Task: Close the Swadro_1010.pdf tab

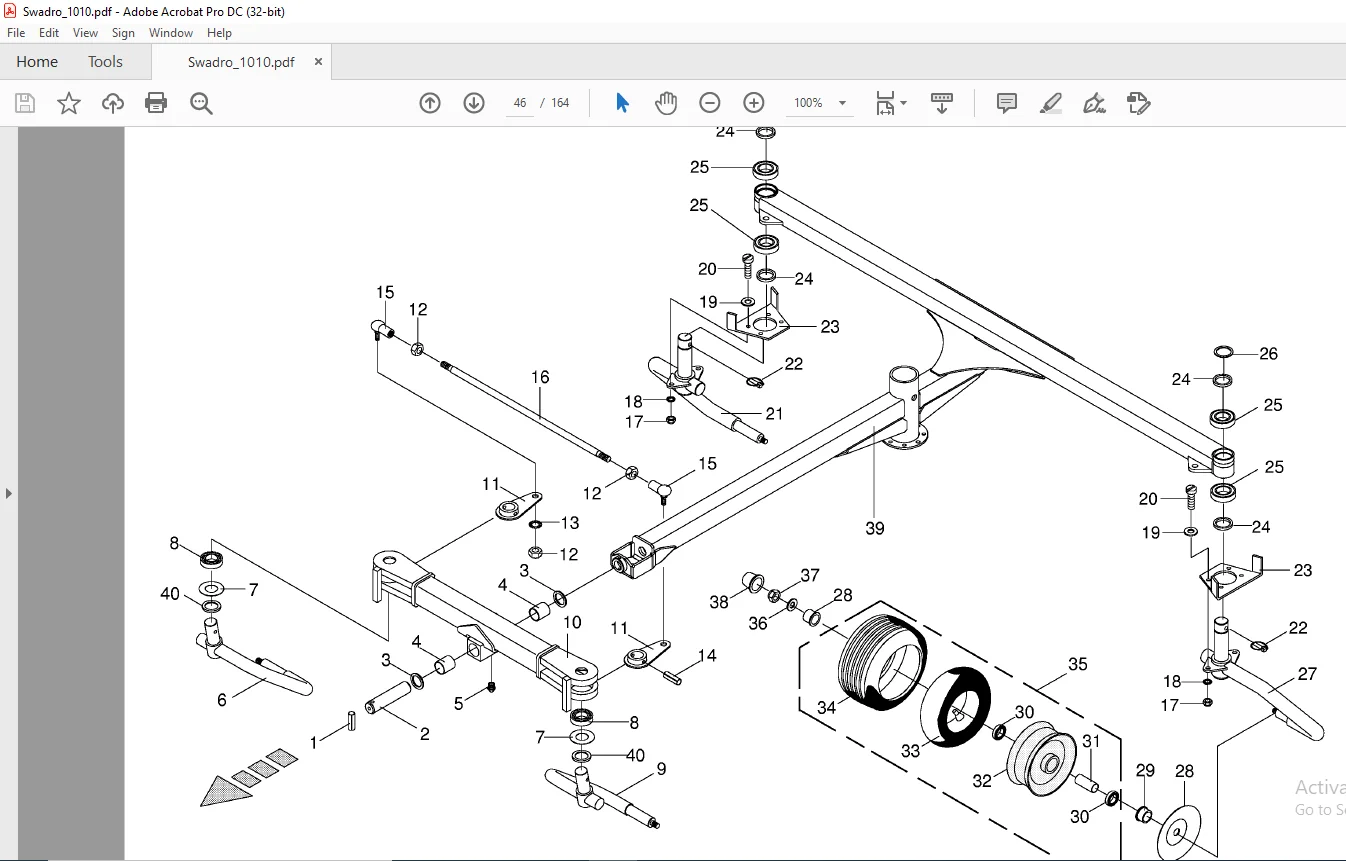Action: [318, 62]
